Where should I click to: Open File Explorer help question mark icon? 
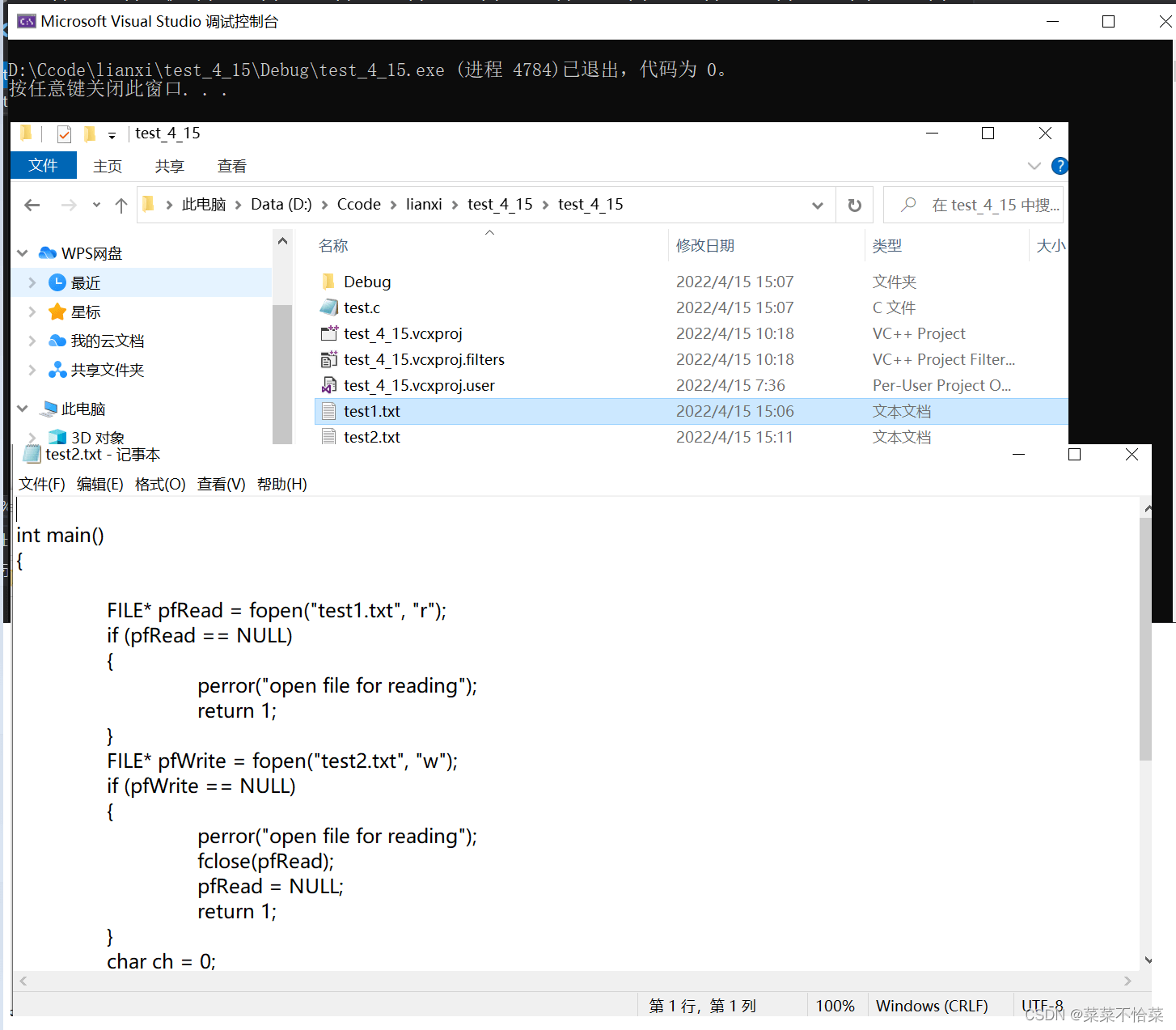click(1060, 166)
